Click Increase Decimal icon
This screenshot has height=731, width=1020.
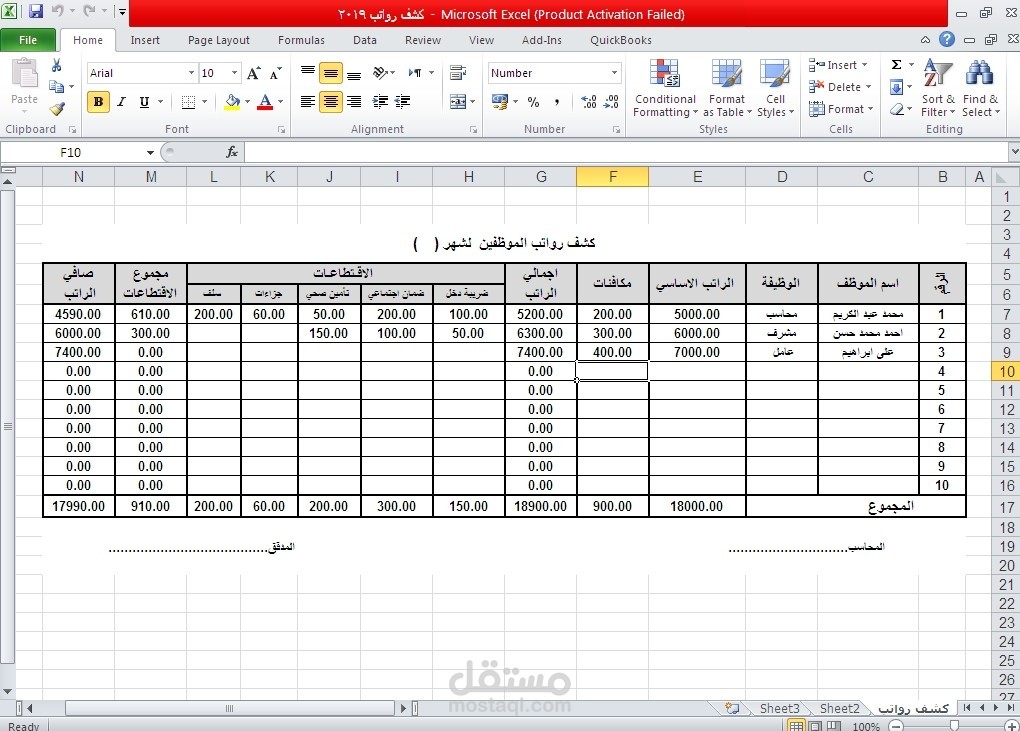(588, 102)
